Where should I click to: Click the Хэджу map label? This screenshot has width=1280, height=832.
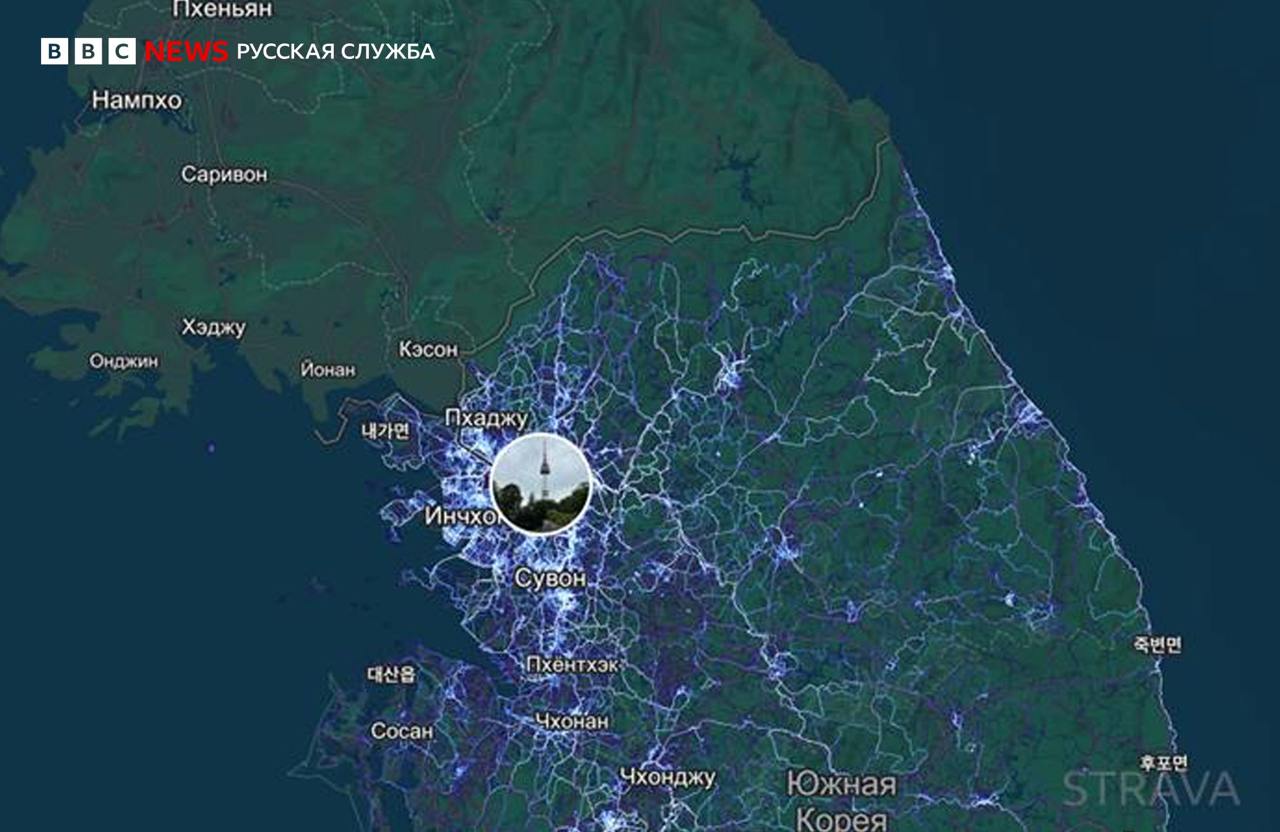[214, 328]
